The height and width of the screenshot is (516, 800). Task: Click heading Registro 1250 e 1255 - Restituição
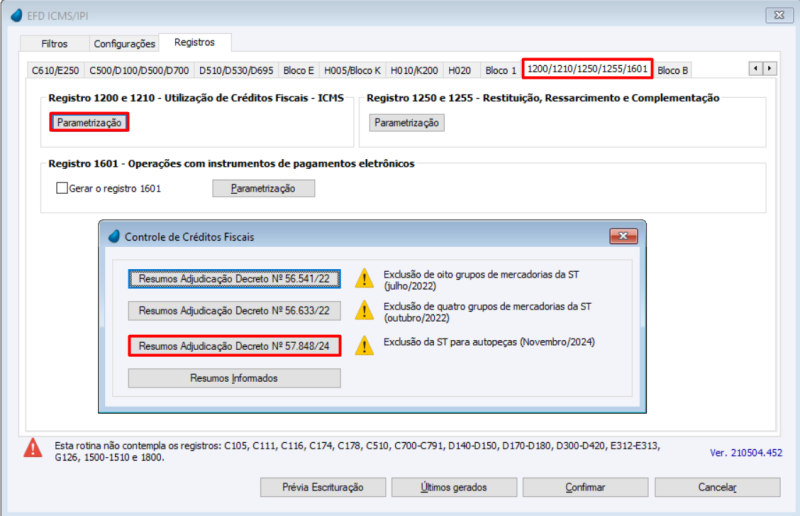(x=543, y=98)
